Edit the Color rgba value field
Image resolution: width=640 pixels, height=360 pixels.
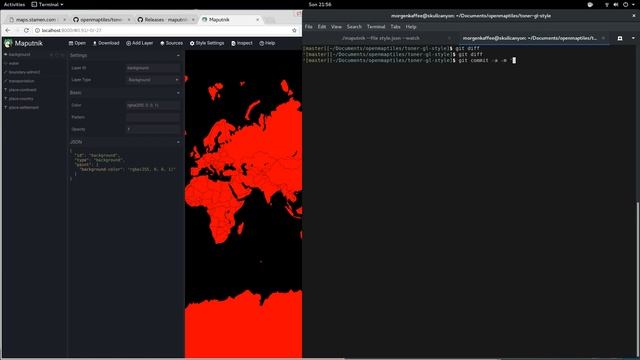pos(153,105)
